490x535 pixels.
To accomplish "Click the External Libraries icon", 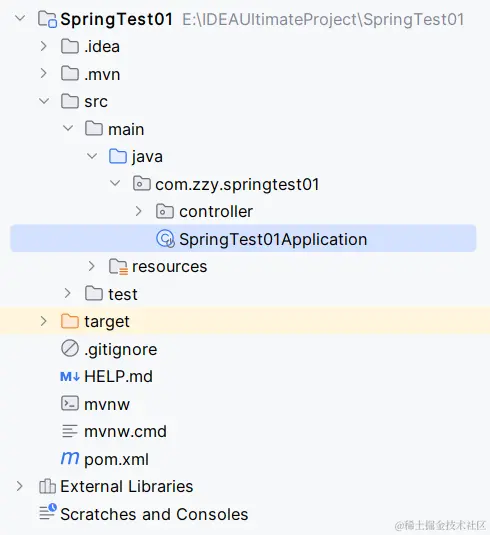I will pos(47,486).
